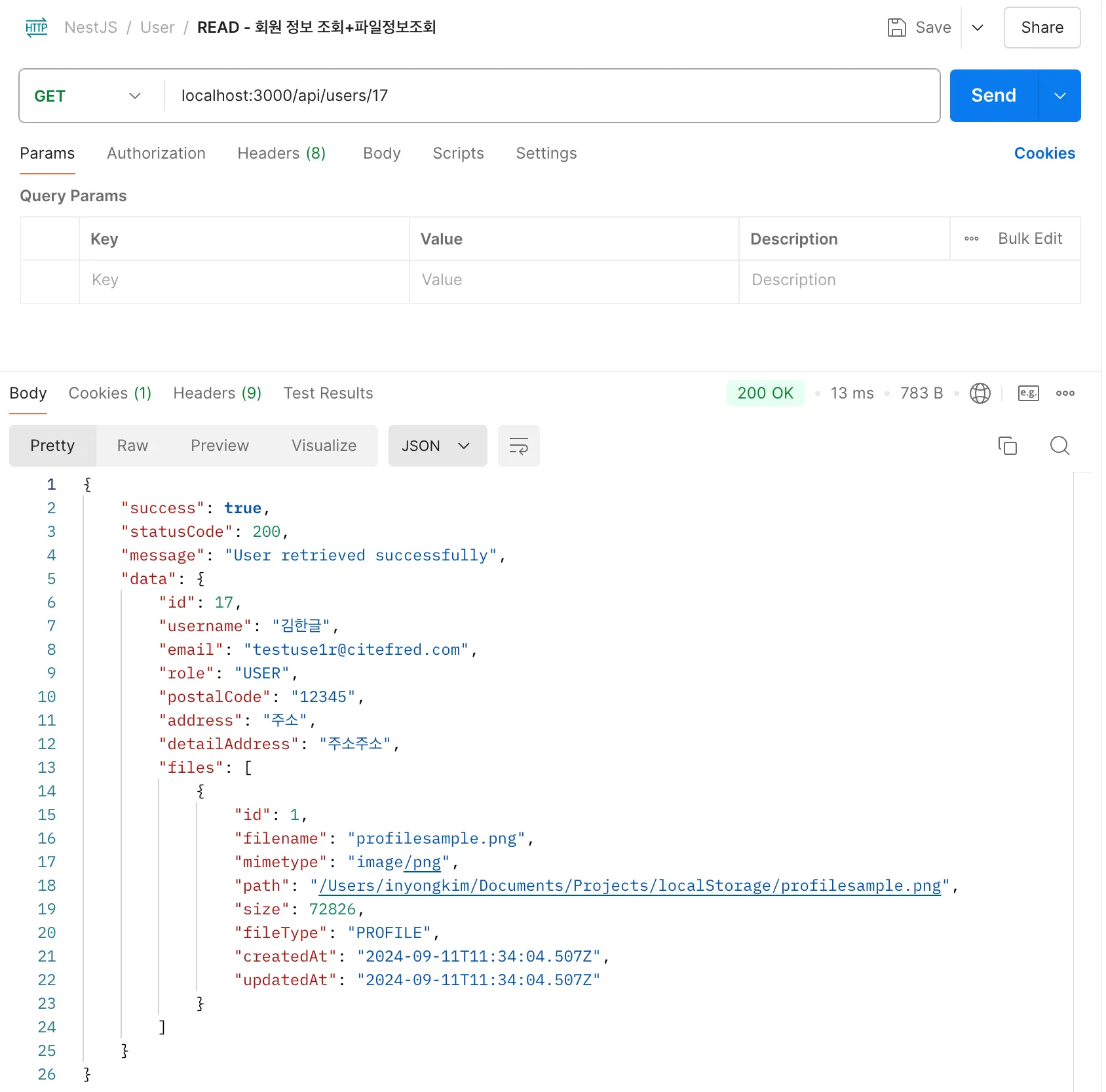This screenshot has height=1092, width=1106.
Task: Switch to the Authorization tab
Action: click(x=156, y=153)
